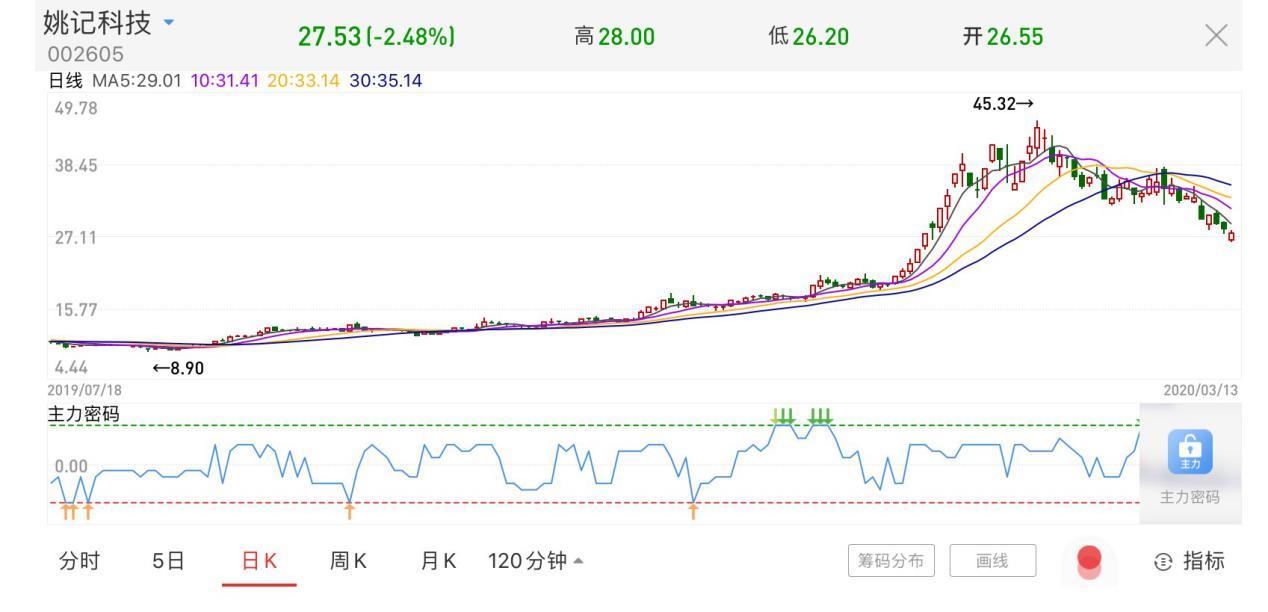Switch to the 分时 tab
Viewport: 1268px width, 612px height.
79,561
